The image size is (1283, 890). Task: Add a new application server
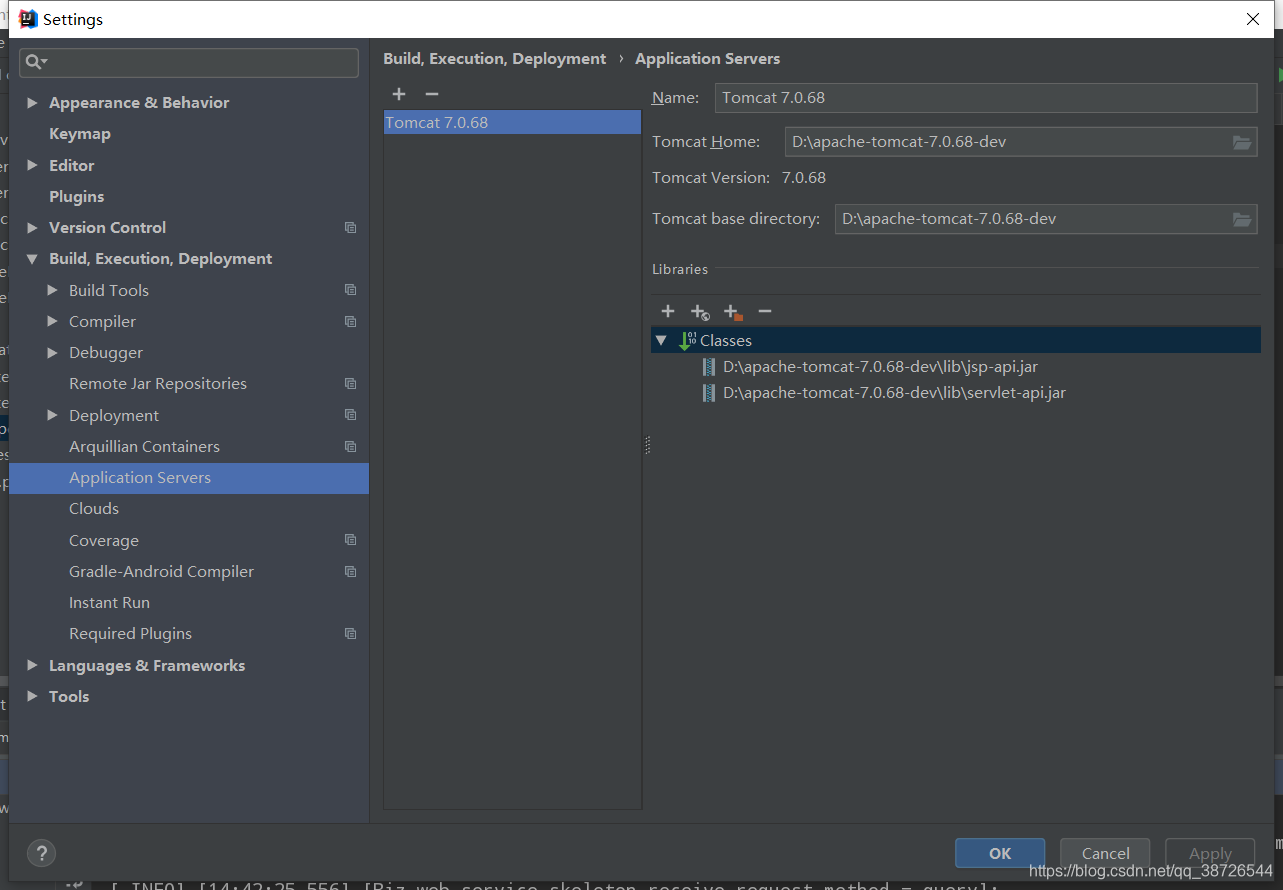tap(399, 94)
